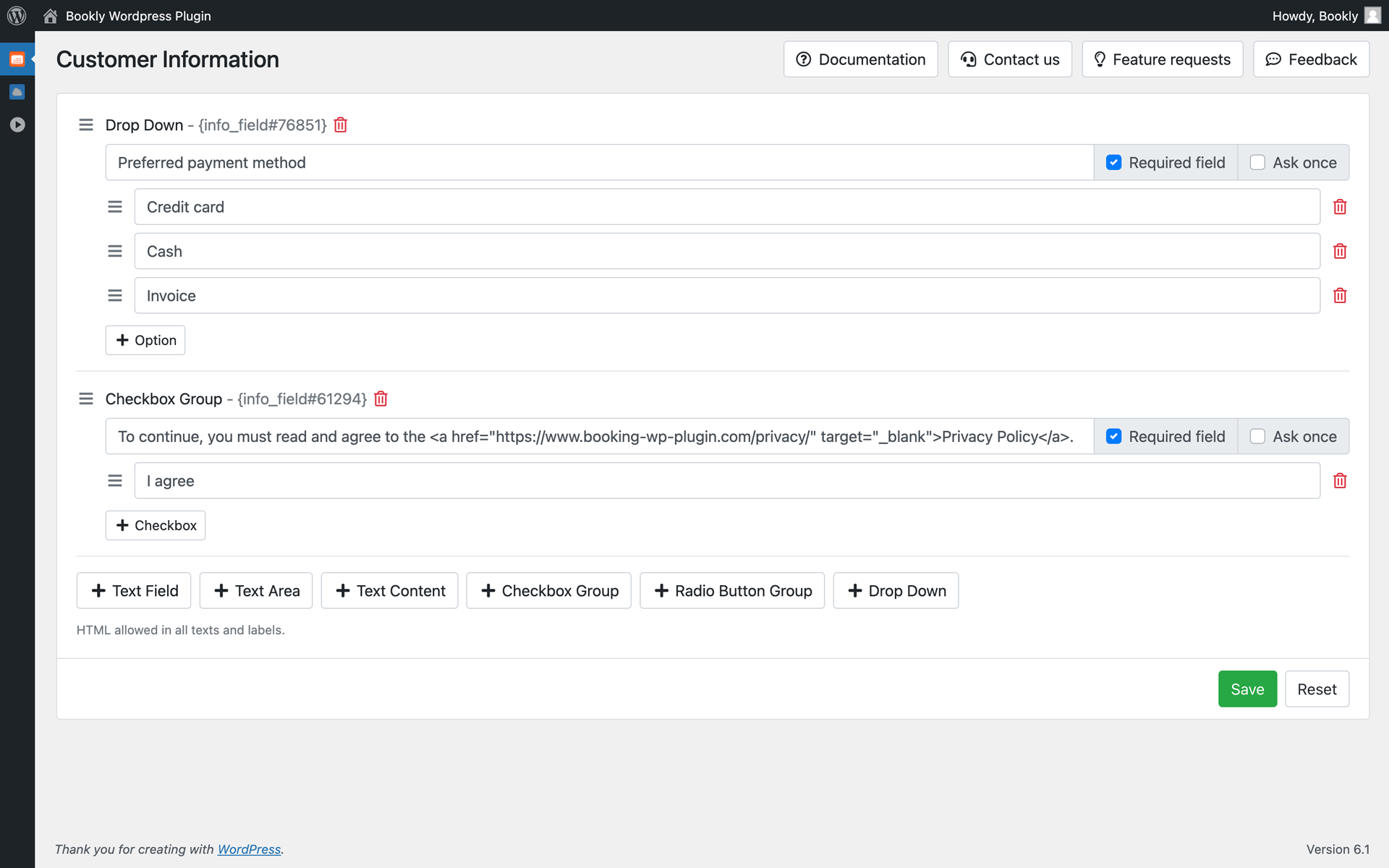This screenshot has height=868, width=1389.
Task: Remove the Cash option with trash icon
Action: (x=1339, y=251)
